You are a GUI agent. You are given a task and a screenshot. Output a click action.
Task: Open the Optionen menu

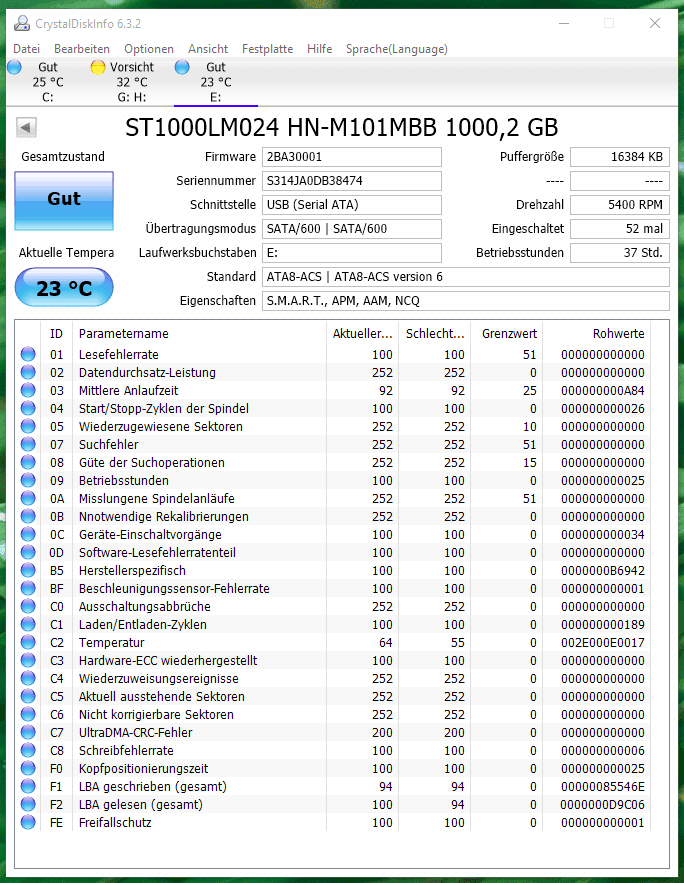[149, 49]
